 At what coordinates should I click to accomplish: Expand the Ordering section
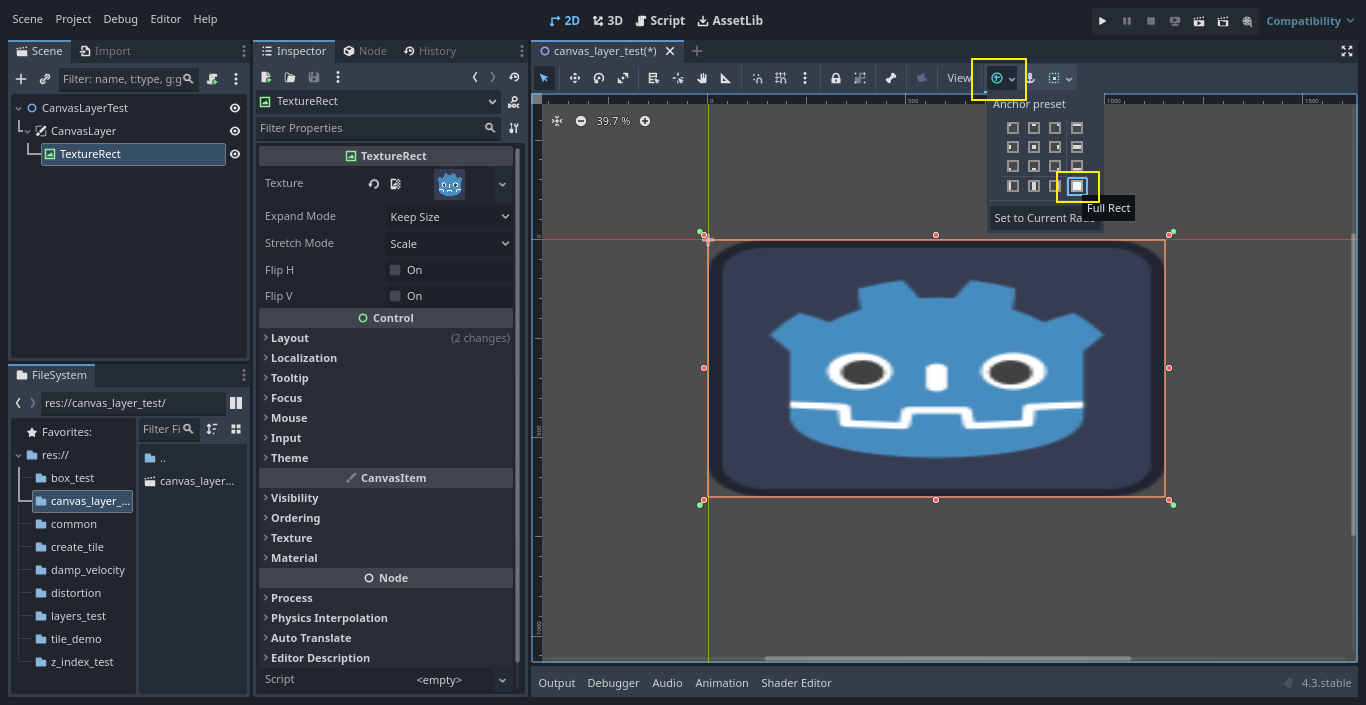tap(386, 518)
